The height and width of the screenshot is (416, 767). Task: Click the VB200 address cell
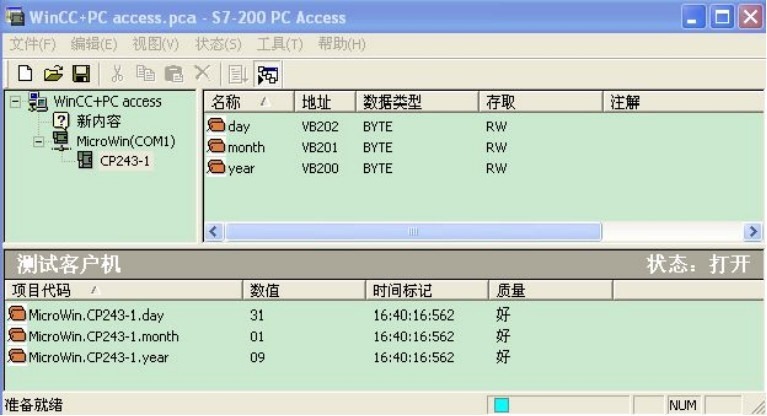tap(320, 168)
